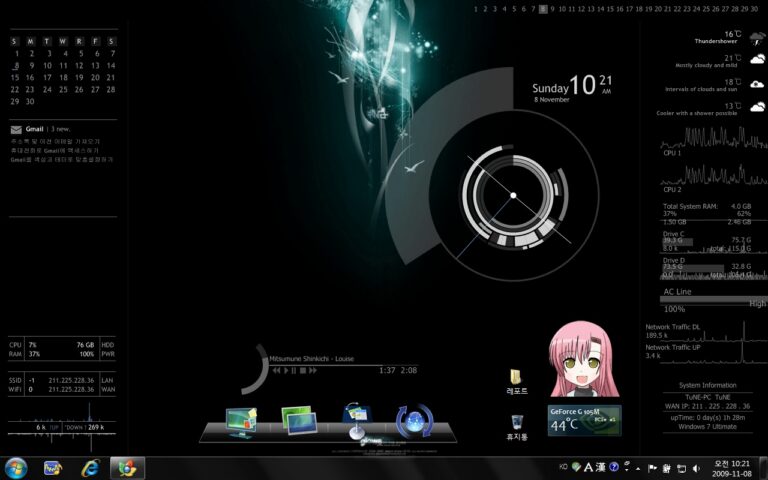The width and height of the screenshot is (768, 480).
Task: Click the Show desktop strip
Action: point(763,468)
